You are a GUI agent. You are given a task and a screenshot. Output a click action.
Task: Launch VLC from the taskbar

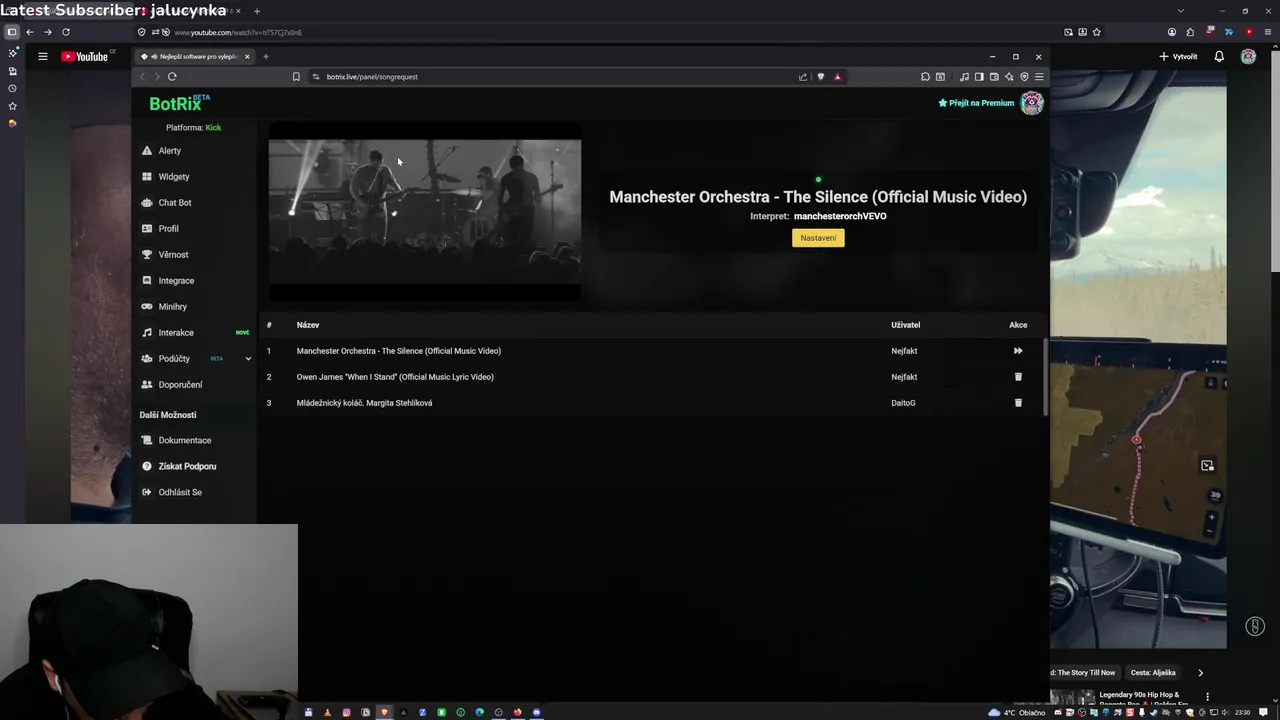327,712
